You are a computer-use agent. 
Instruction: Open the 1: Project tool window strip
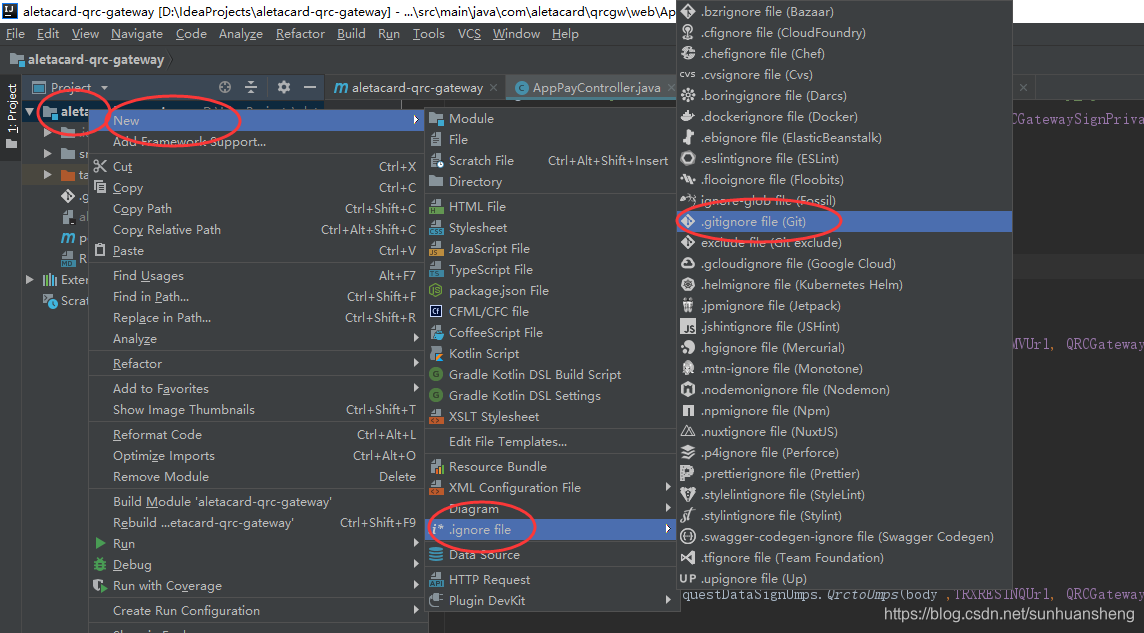[11, 115]
